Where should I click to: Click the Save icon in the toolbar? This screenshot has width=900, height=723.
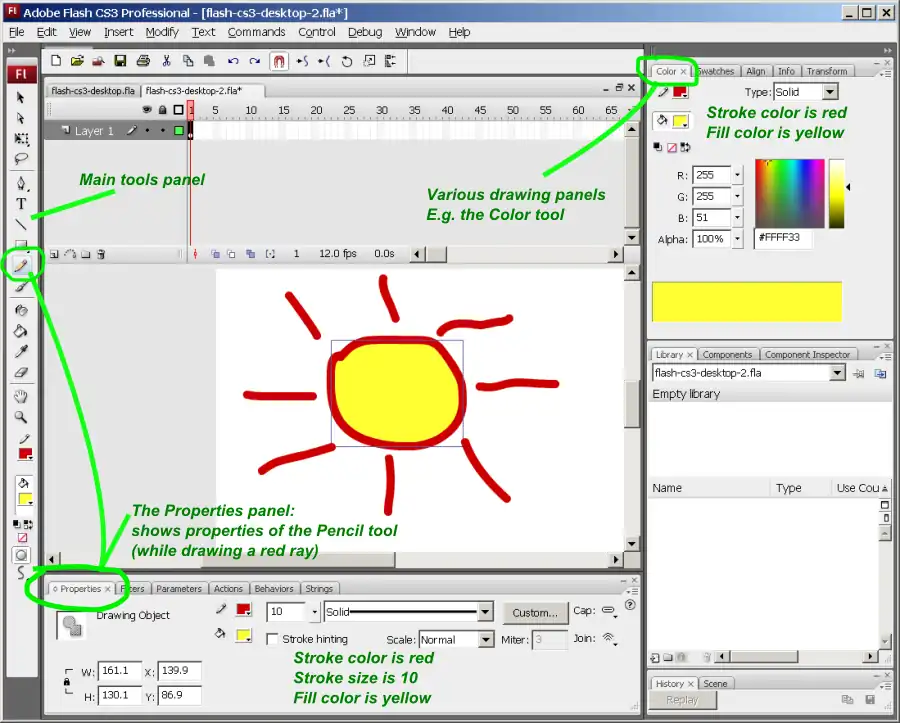pyautogui.click(x=120, y=61)
